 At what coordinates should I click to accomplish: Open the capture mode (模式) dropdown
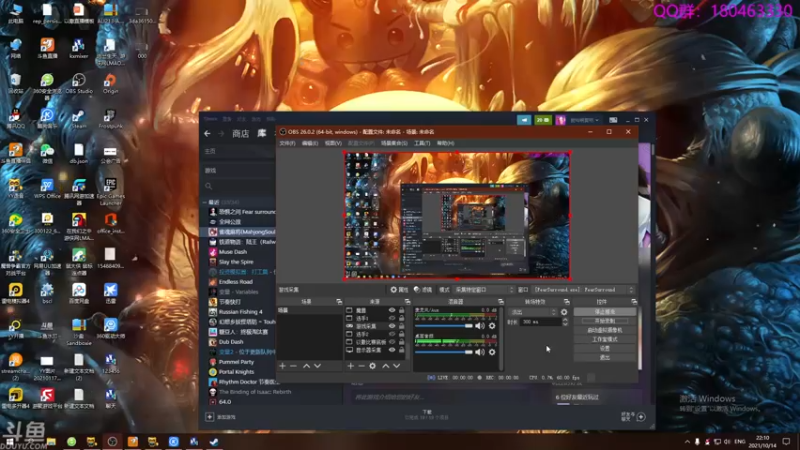tap(484, 290)
